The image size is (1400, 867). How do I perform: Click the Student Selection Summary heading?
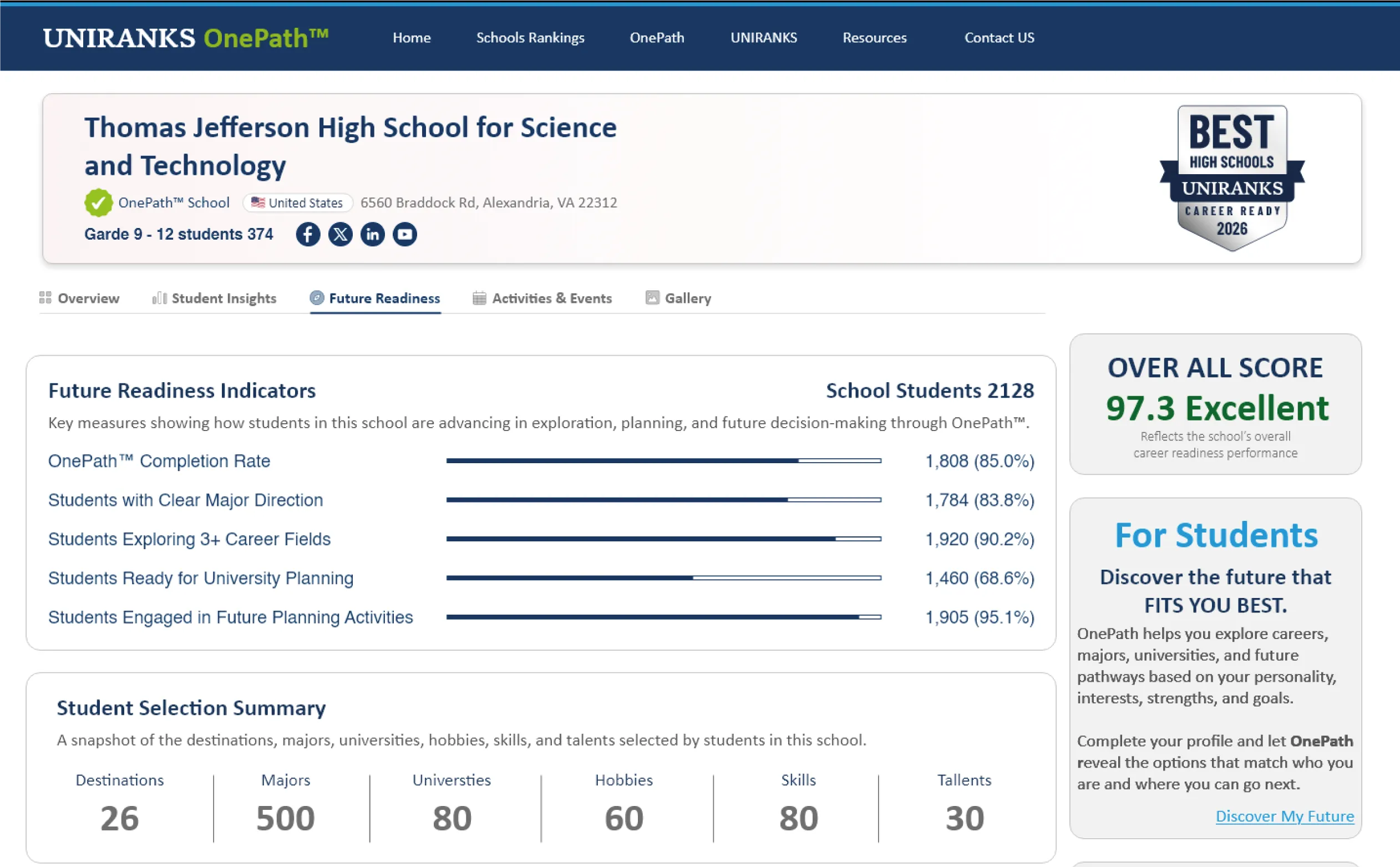click(191, 708)
